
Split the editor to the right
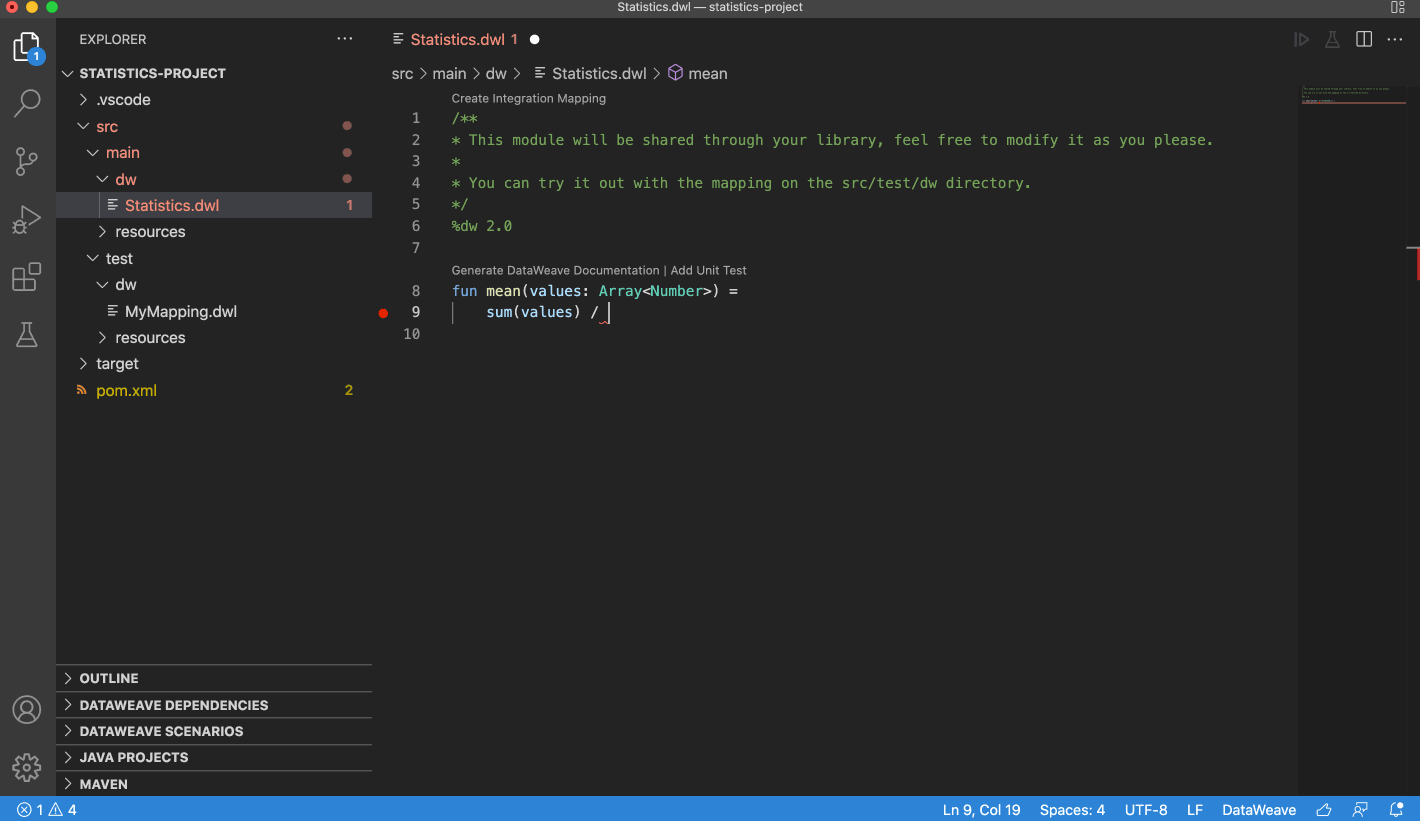click(x=1363, y=39)
